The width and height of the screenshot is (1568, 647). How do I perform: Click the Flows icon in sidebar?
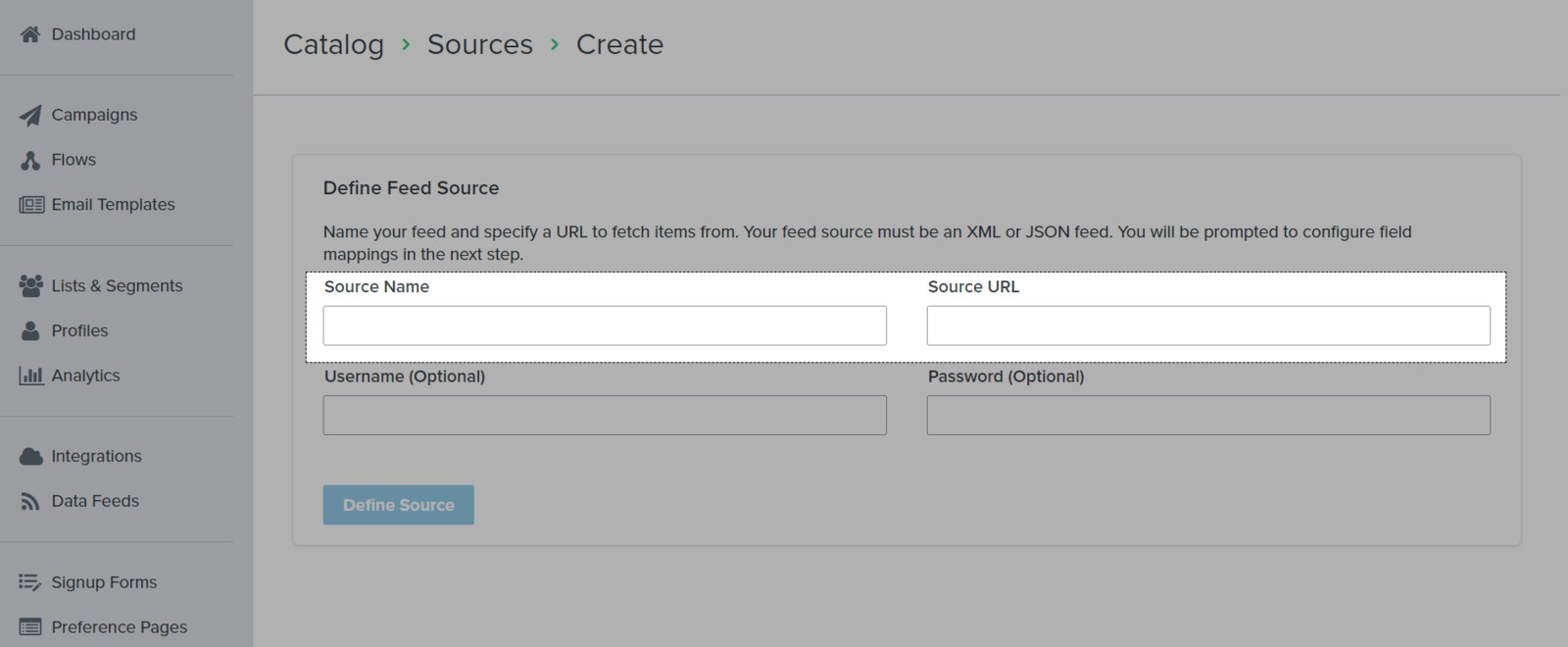(30, 161)
